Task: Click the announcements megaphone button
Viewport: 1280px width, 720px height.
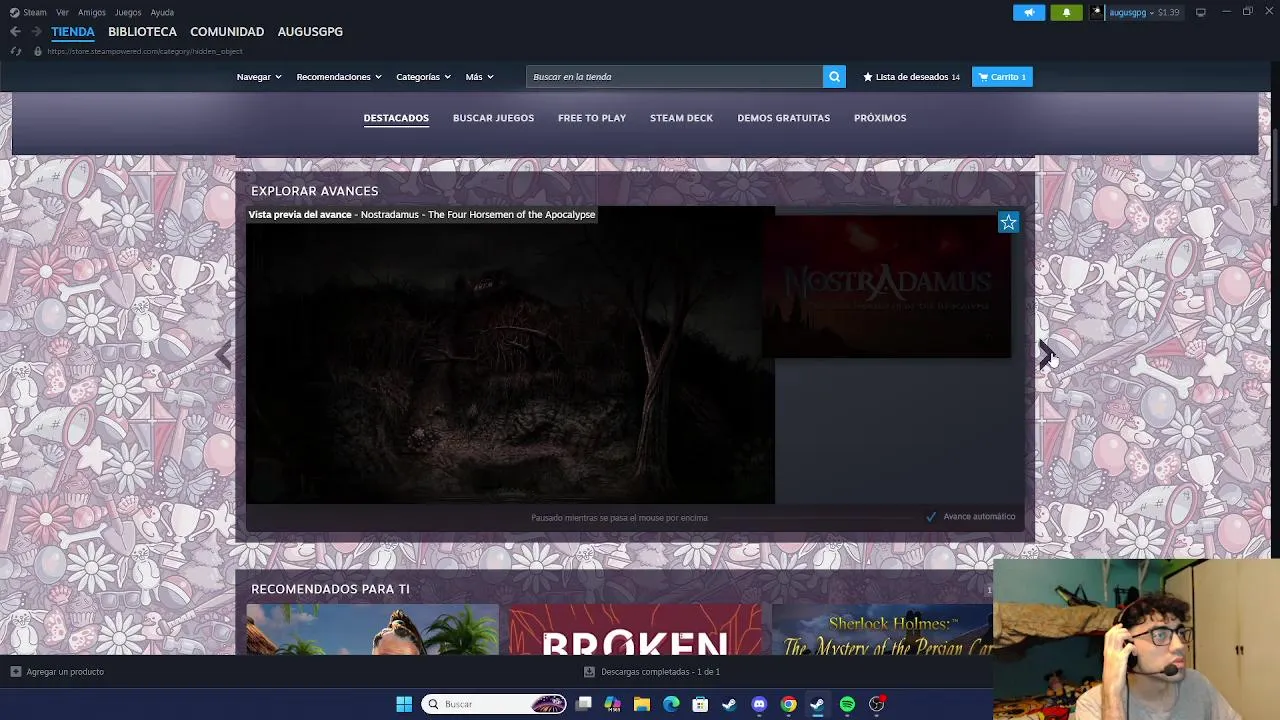Action: click(x=1029, y=12)
